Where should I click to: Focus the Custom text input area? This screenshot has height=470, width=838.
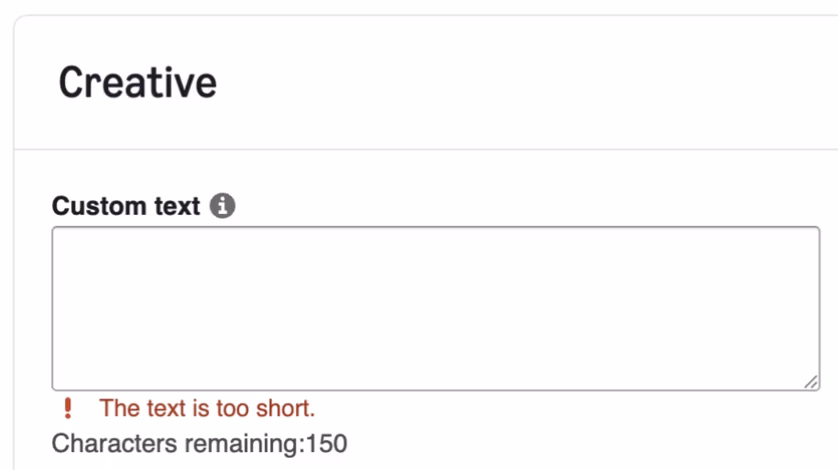point(435,308)
